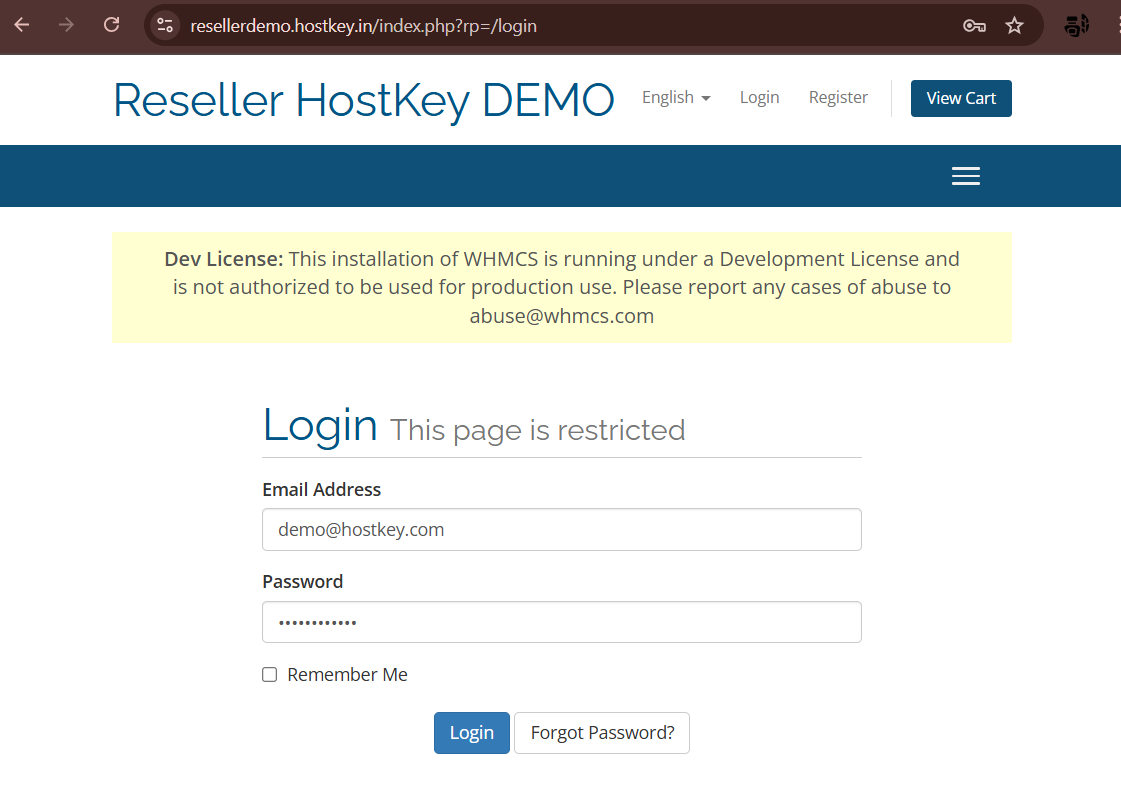Click the Forgot Password? button

pos(602,733)
